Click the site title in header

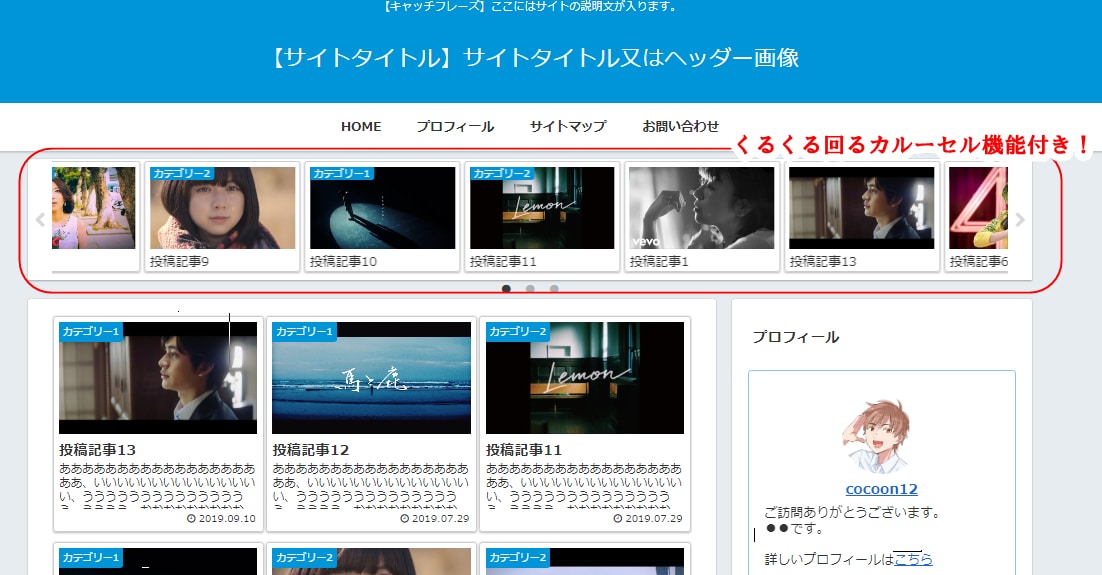pyautogui.click(x=534, y=58)
